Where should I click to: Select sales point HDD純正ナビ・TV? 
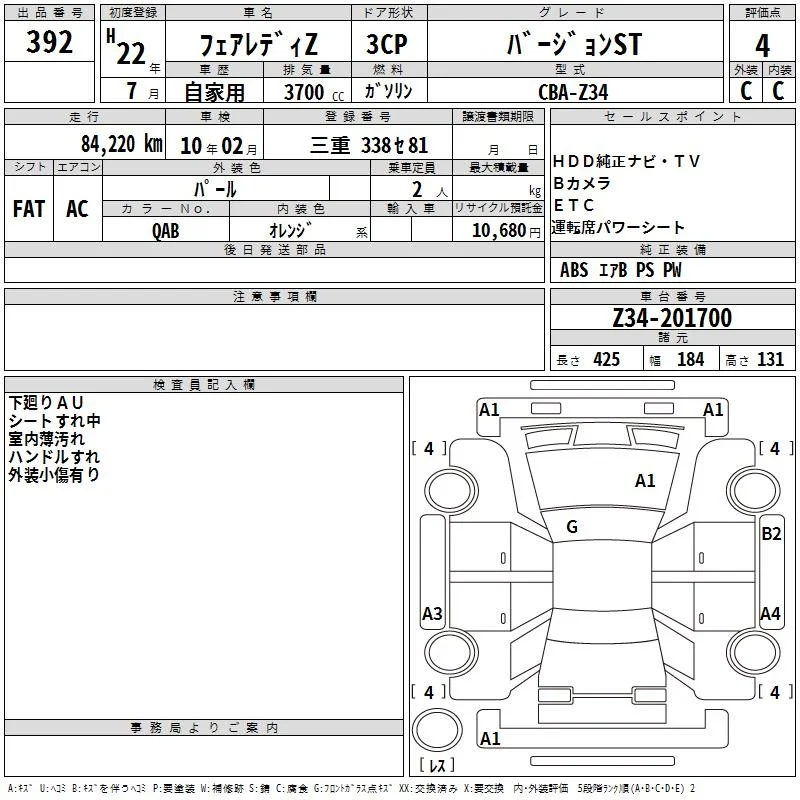point(626,161)
